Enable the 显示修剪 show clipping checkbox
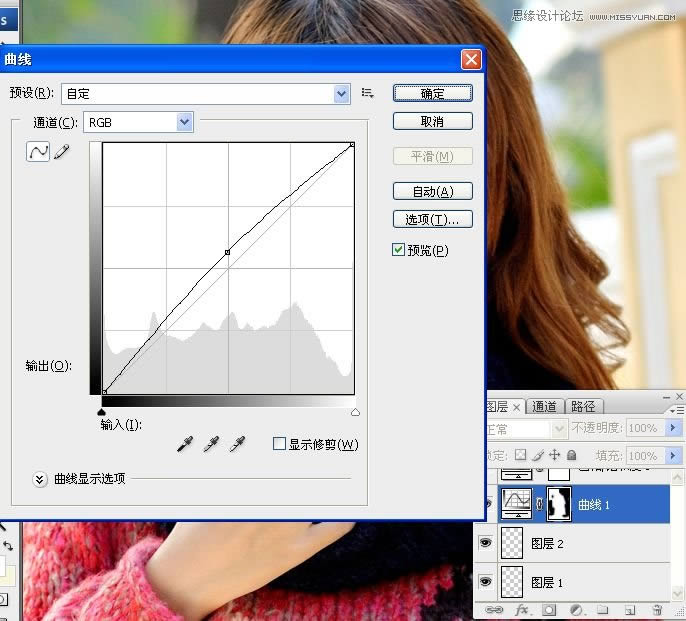 279,444
